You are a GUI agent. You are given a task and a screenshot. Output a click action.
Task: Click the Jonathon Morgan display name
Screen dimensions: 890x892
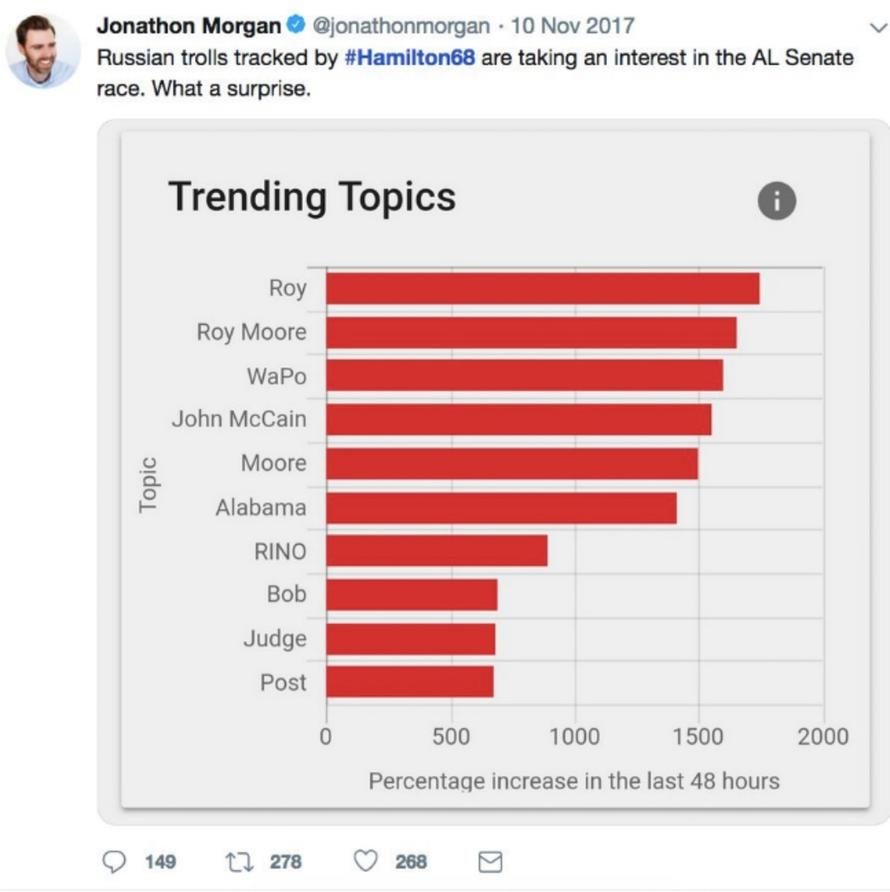[189, 26]
